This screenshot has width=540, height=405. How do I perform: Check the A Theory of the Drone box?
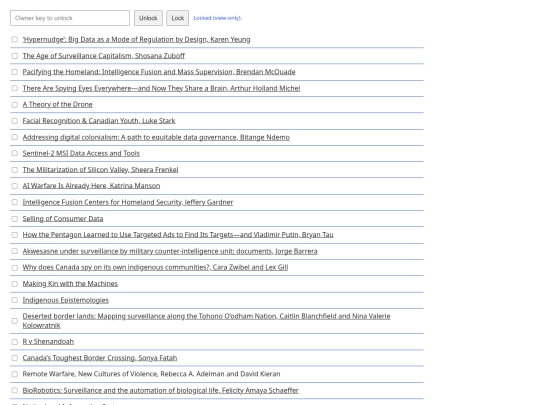point(14,105)
